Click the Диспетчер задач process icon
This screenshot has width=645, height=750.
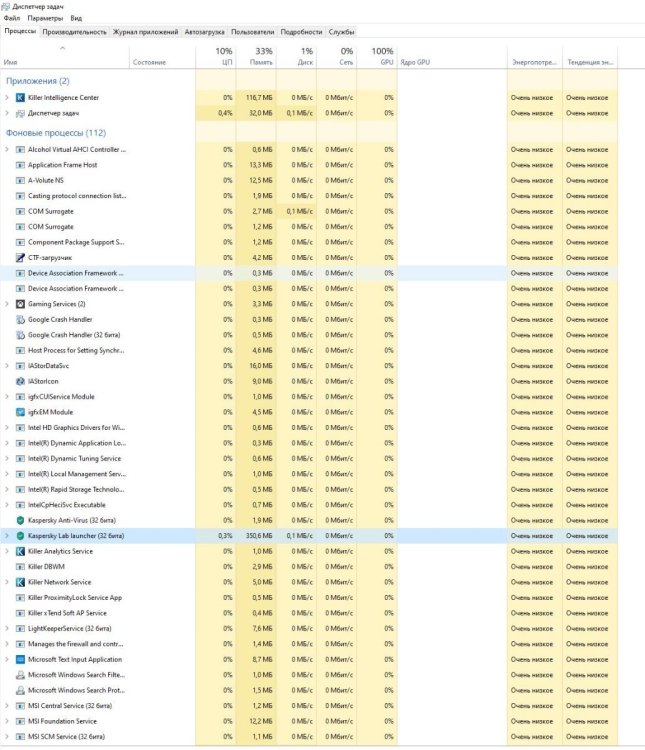(20, 113)
